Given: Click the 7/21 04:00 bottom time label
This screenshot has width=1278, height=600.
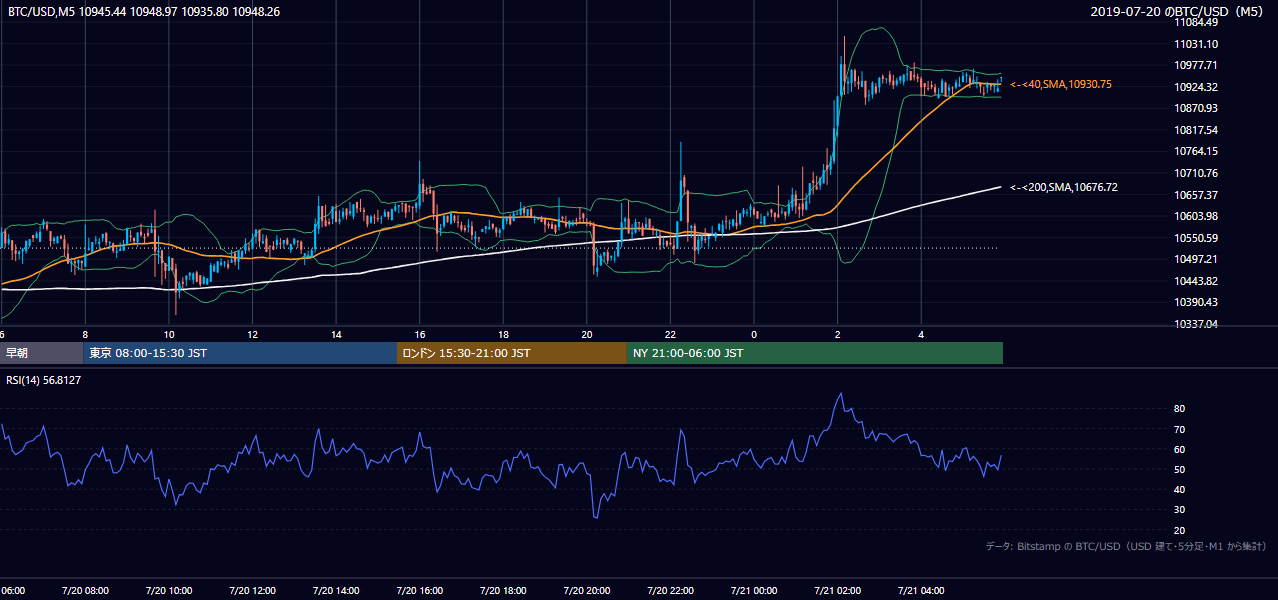Looking at the screenshot, I should [x=921, y=591].
